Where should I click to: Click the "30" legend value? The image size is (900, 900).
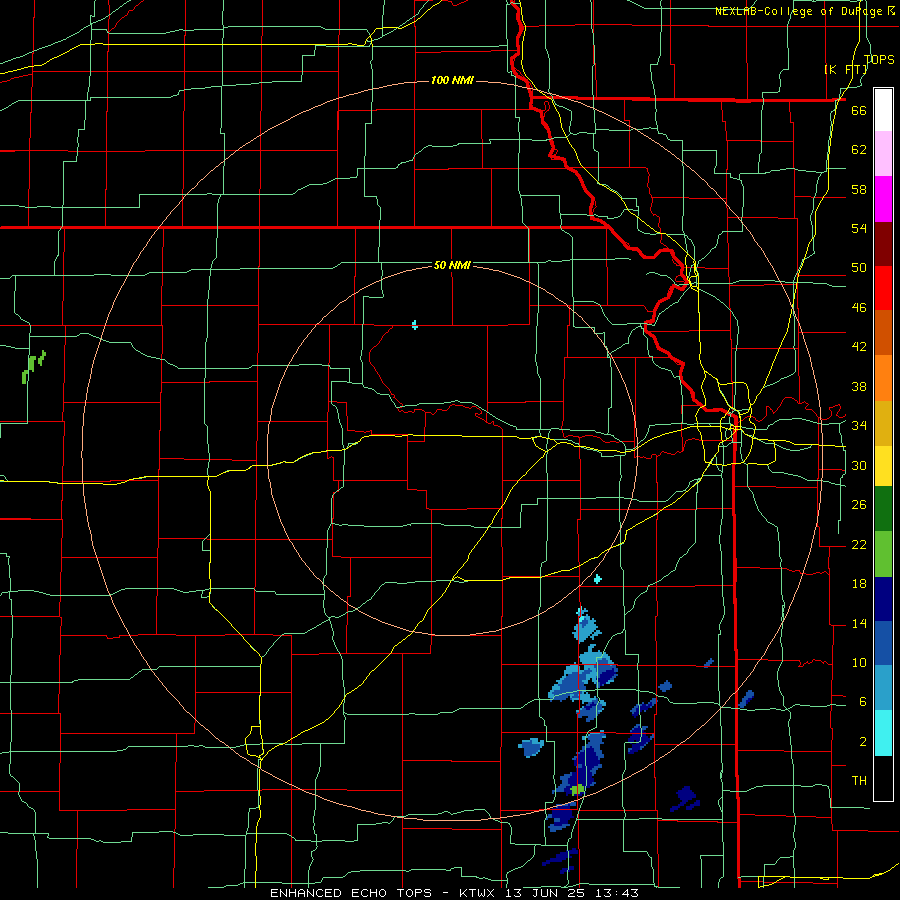859,465
